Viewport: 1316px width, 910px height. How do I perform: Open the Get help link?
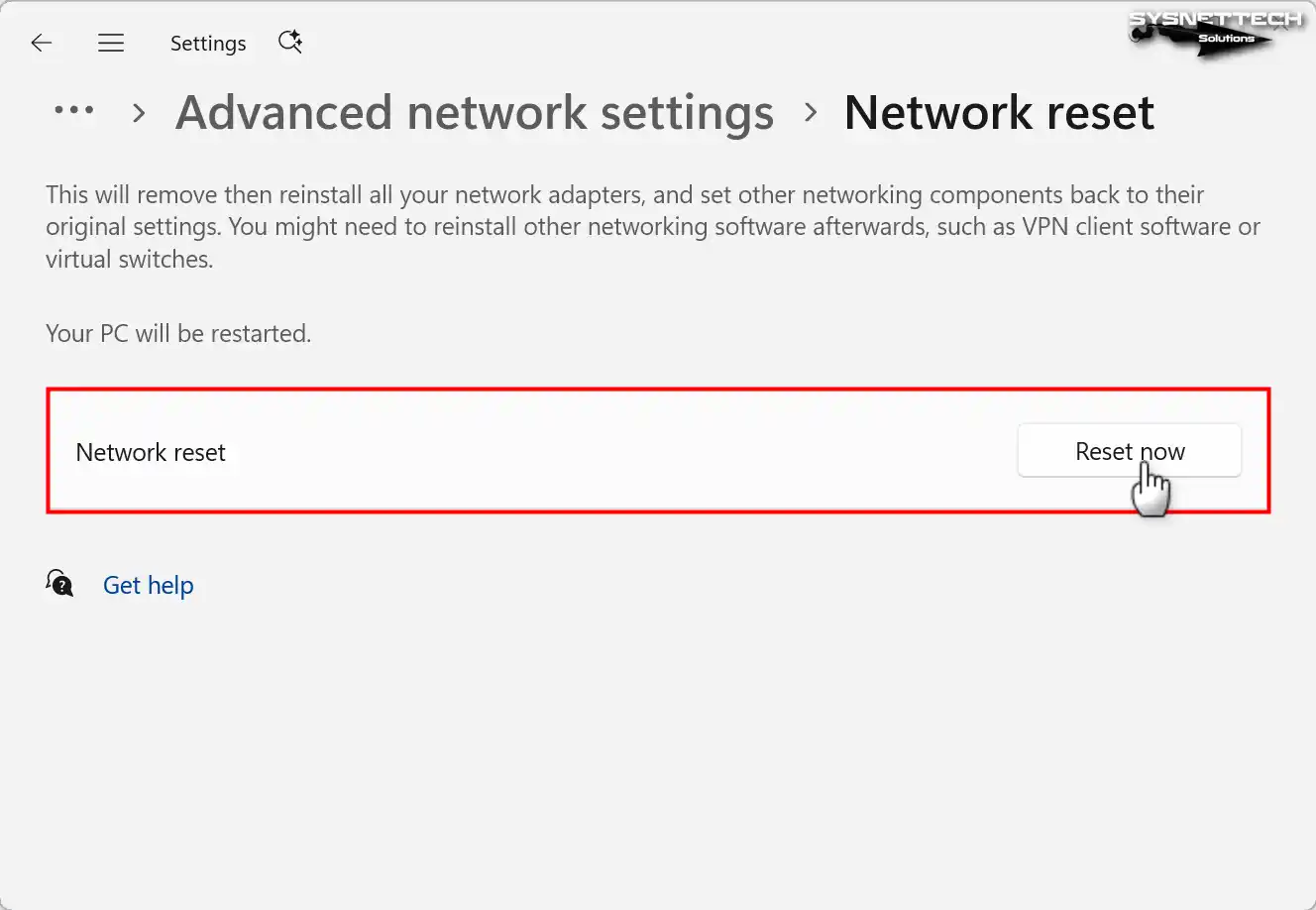pos(149,586)
